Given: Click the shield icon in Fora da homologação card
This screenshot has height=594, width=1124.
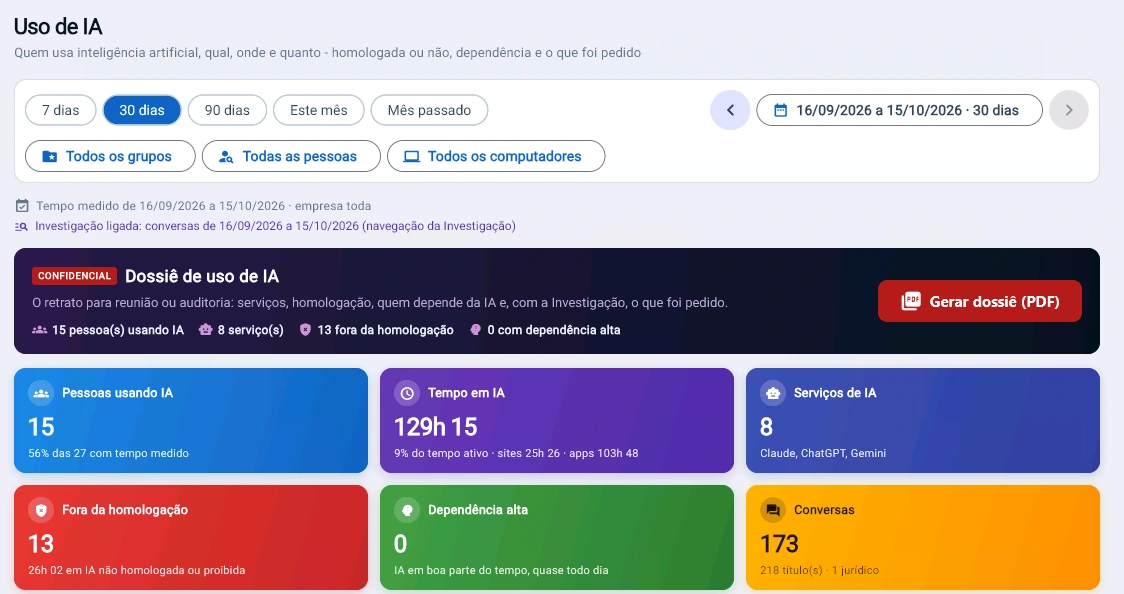Looking at the screenshot, I should [41, 510].
